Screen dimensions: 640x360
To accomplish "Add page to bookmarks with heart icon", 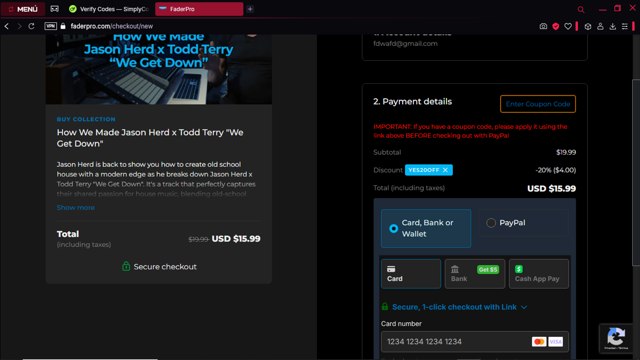I will tap(568, 26).
